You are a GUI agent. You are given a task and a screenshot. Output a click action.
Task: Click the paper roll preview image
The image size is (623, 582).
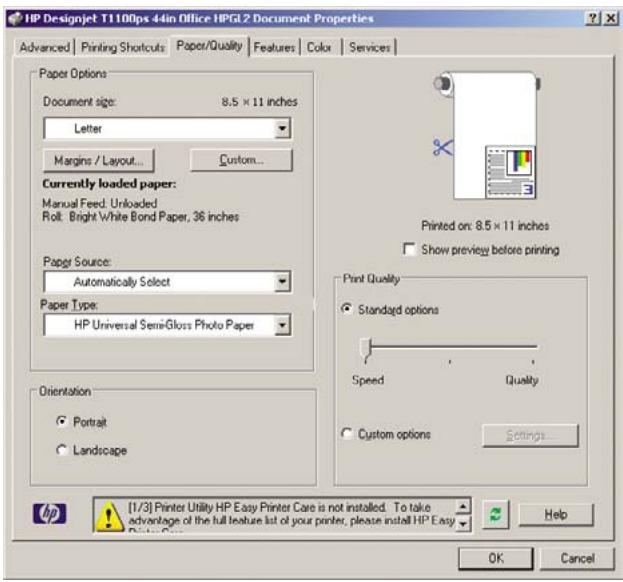(x=487, y=135)
